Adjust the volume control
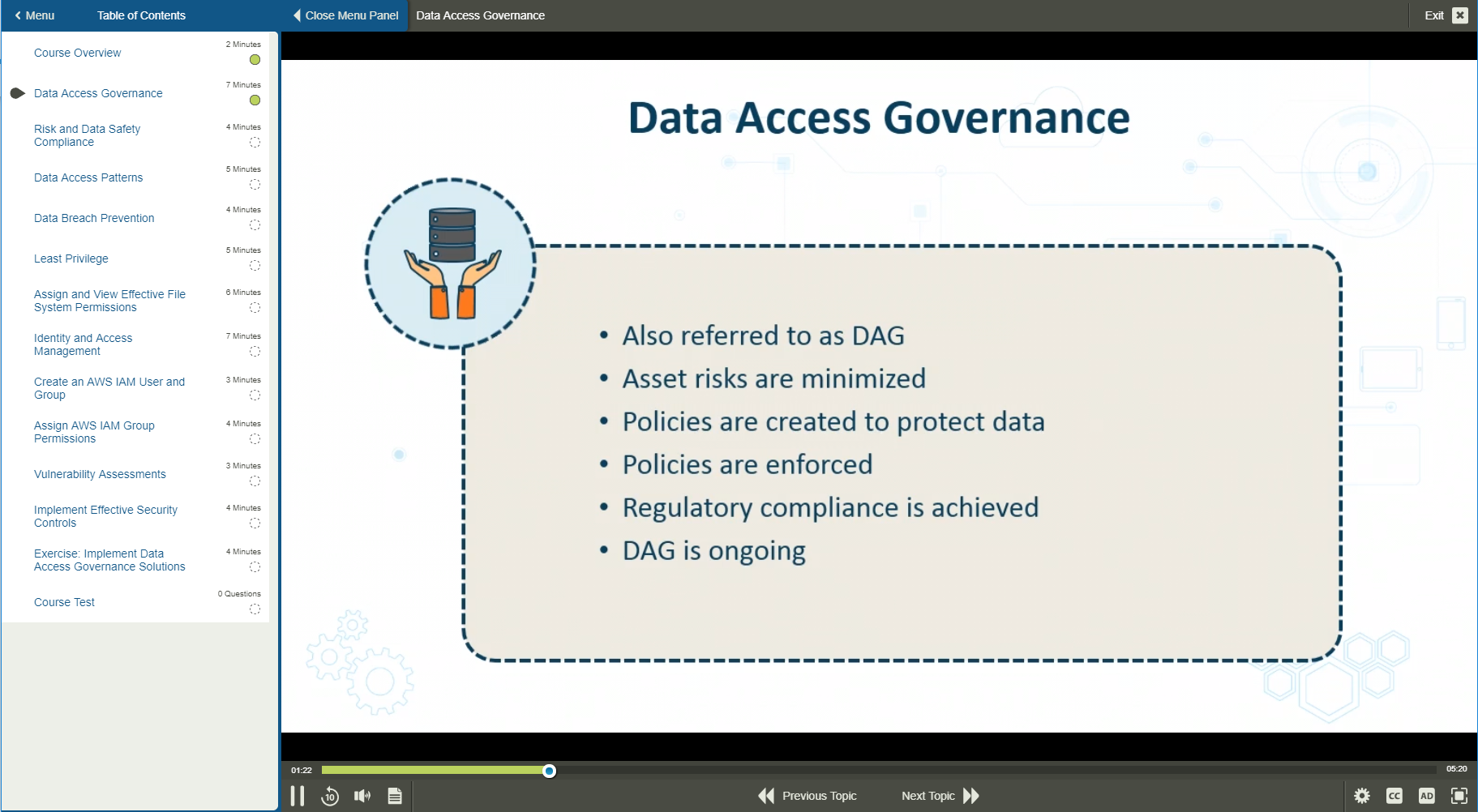This screenshot has height=812, width=1478. point(362,796)
